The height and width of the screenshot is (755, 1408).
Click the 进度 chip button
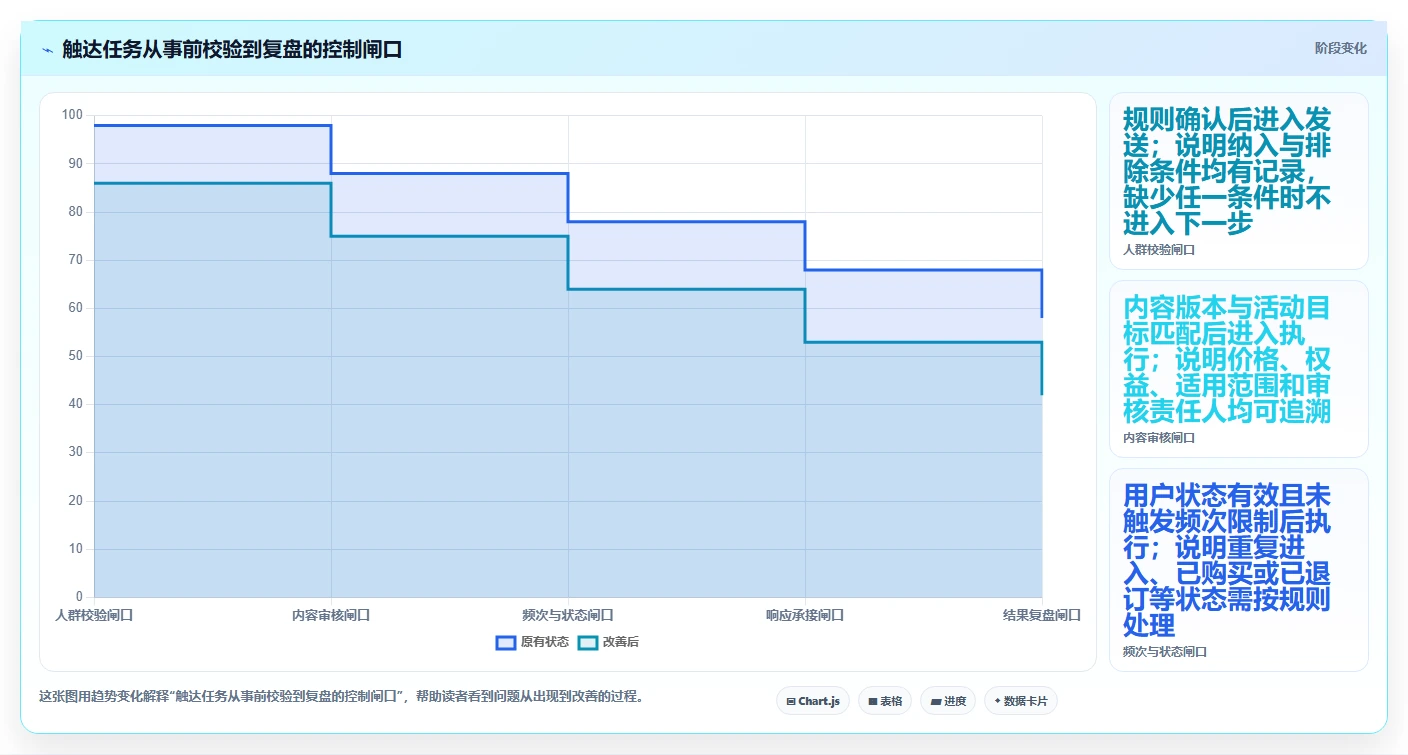(948, 701)
